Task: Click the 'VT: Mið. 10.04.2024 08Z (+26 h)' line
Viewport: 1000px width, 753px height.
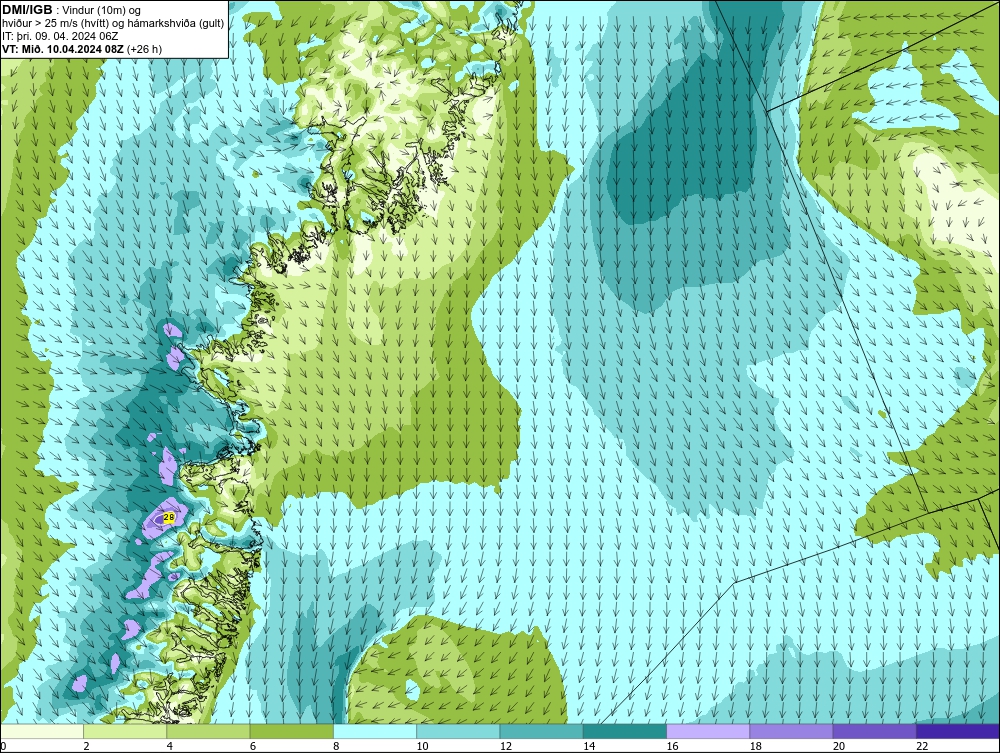Action: tap(82, 49)
